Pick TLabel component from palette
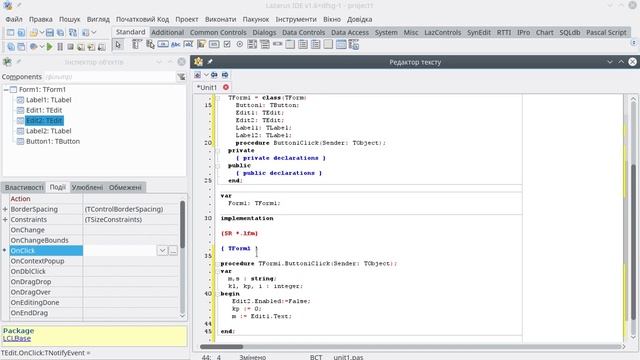The image size is (640, 360). pos(176,44)
